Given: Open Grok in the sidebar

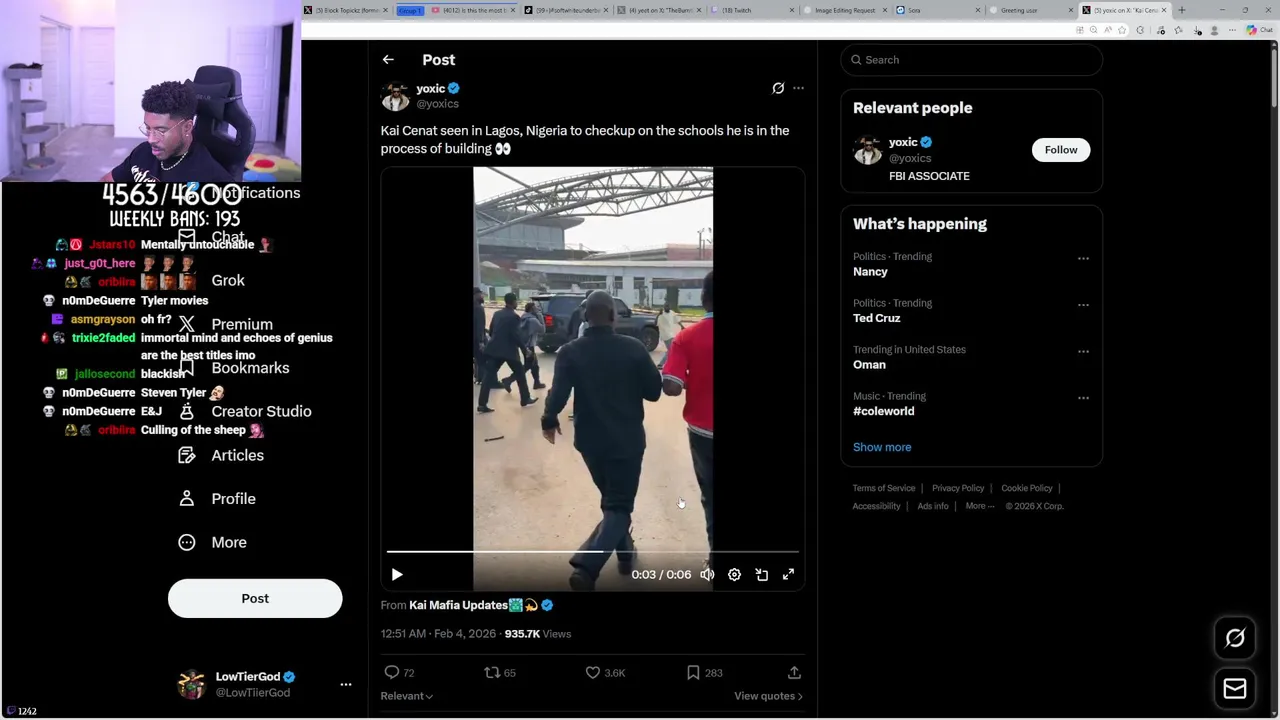Looking at the screenshot, I should point(228,281).
